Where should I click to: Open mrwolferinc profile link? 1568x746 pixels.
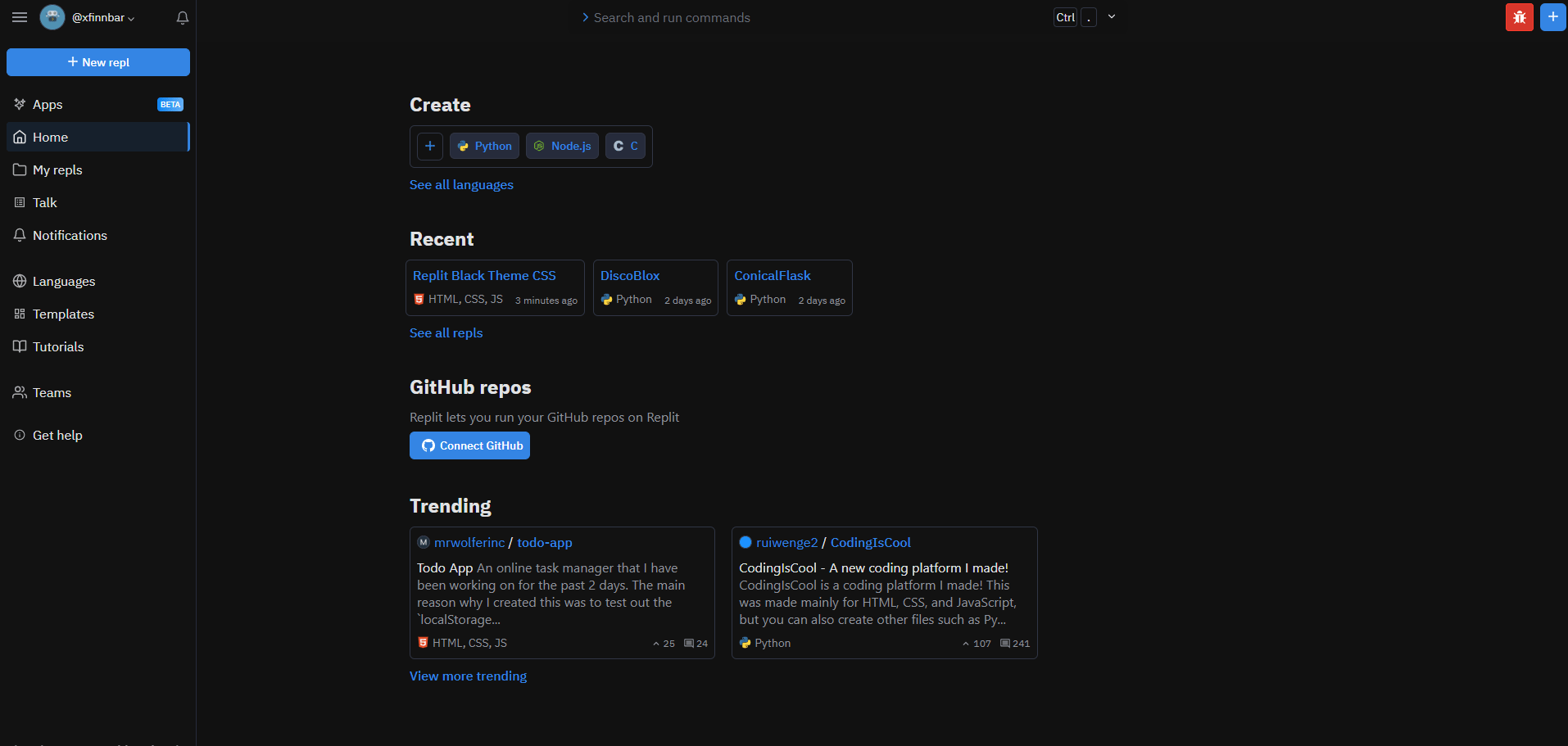469,542
